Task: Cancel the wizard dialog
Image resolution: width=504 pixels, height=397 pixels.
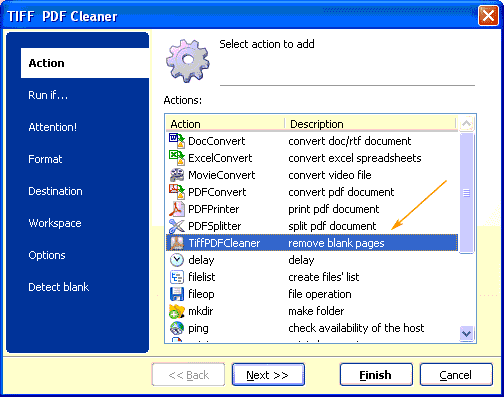Action: (456, 375)
